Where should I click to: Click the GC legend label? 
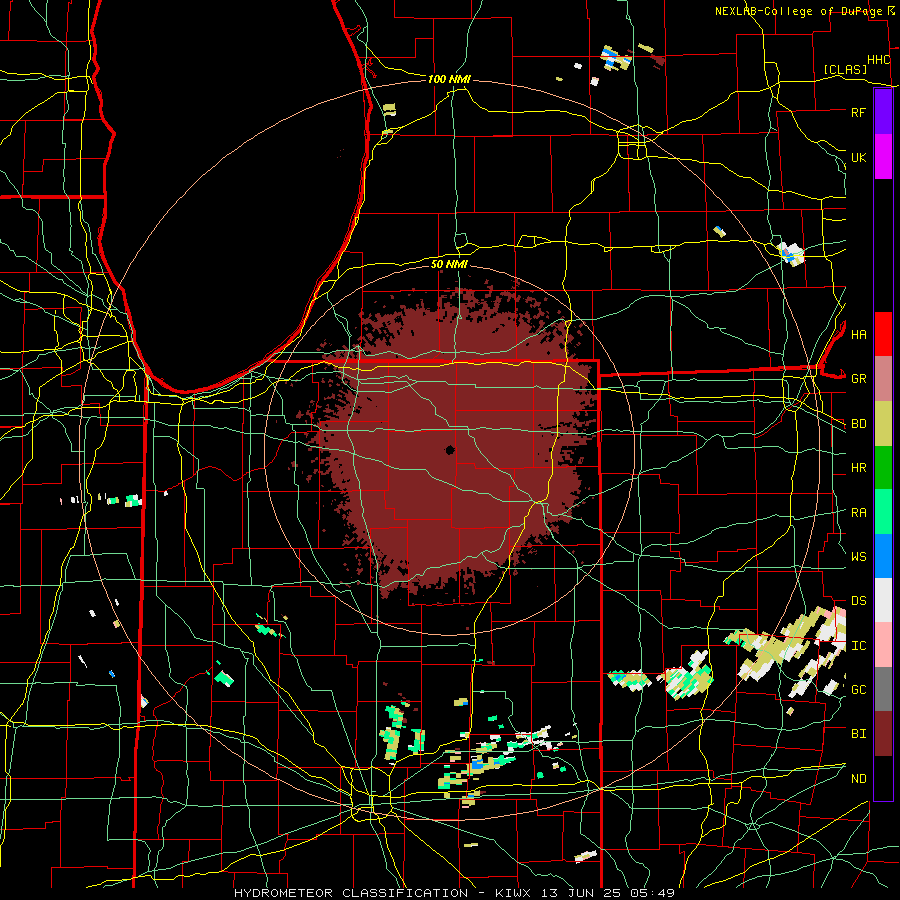(x=858, y=689)
